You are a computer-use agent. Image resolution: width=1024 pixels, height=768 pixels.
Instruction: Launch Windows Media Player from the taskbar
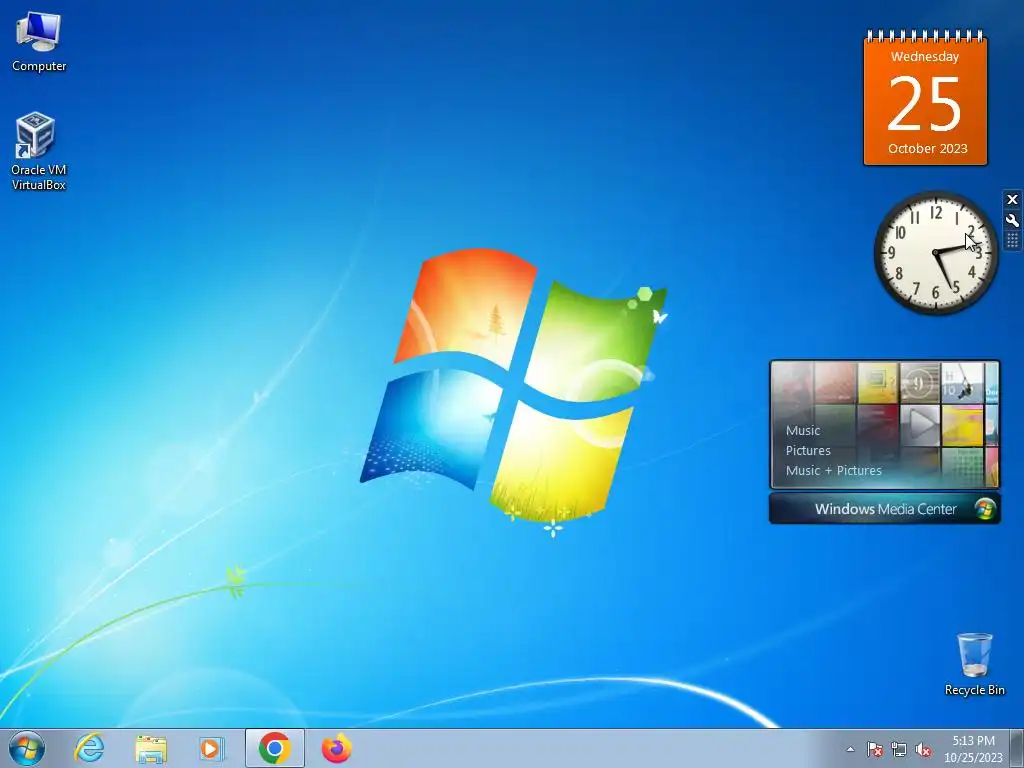(211, 748)
